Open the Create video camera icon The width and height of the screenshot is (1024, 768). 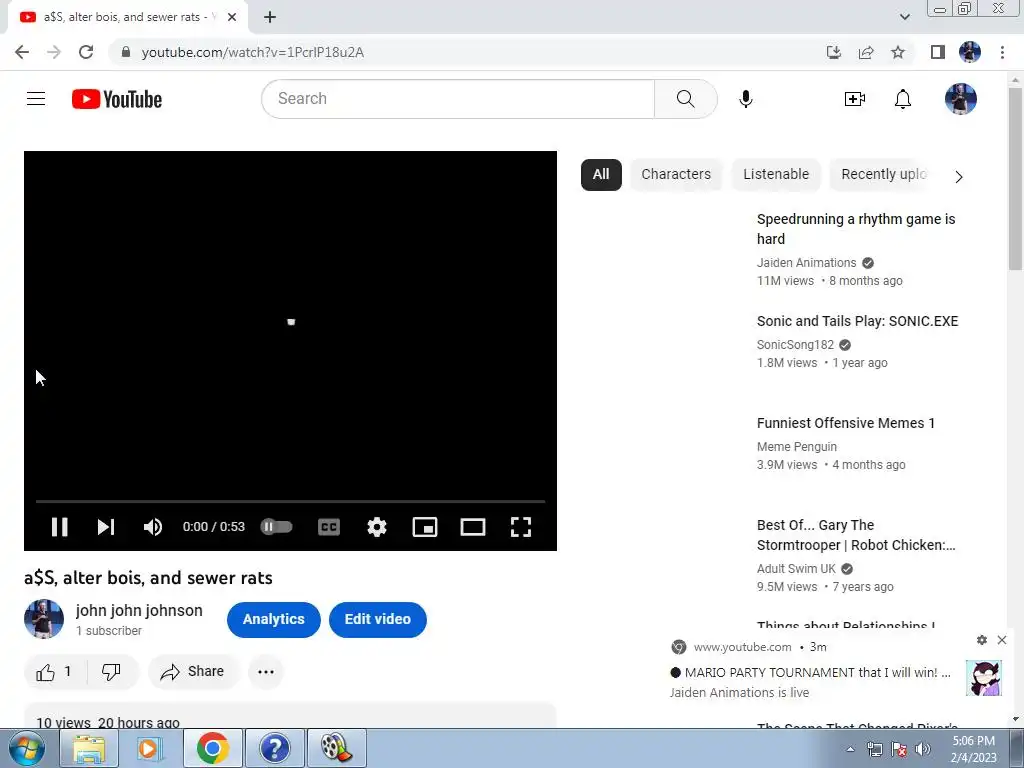pos(854,99)
